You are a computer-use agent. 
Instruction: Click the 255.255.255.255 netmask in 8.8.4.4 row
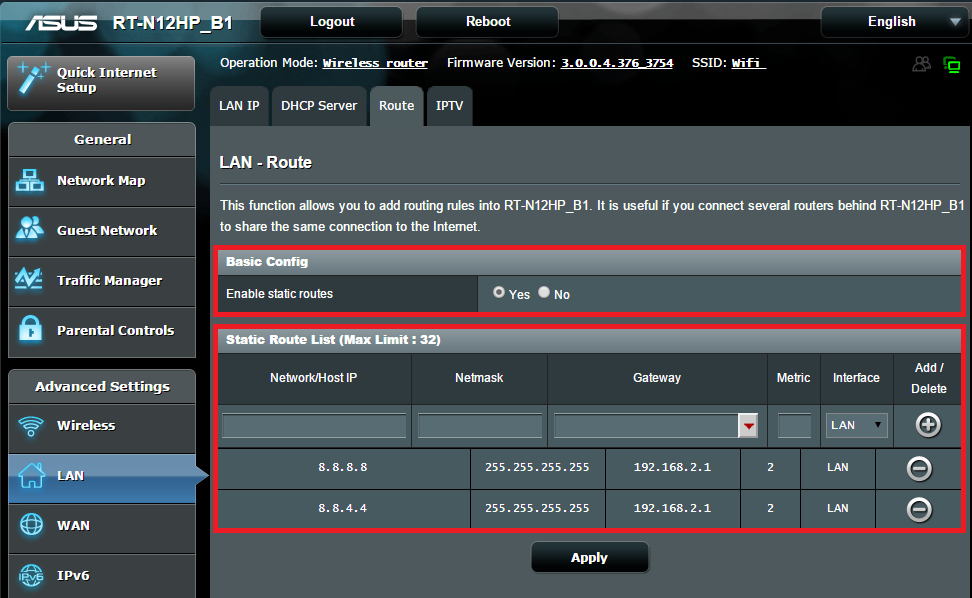[x=537, y=508]
